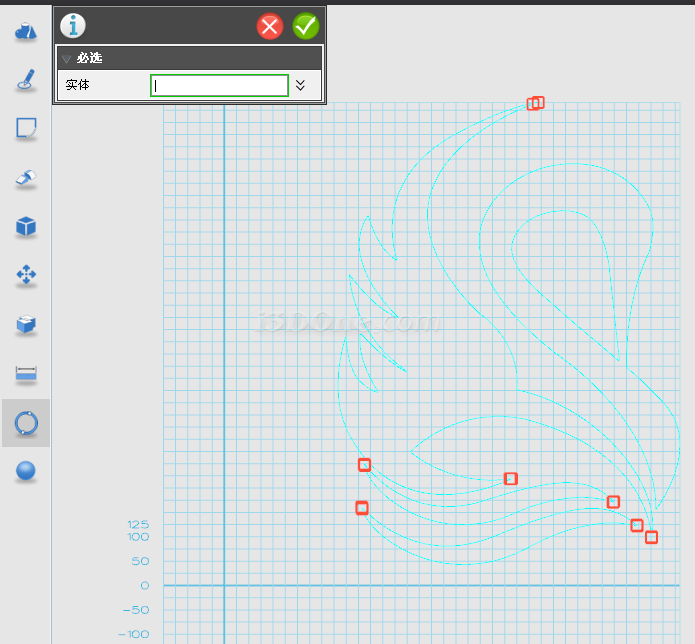Screen dimensions: 695x644
Task: Confirm with the green checkmark button
Action: pyautogui.click(x=306, y=26)
